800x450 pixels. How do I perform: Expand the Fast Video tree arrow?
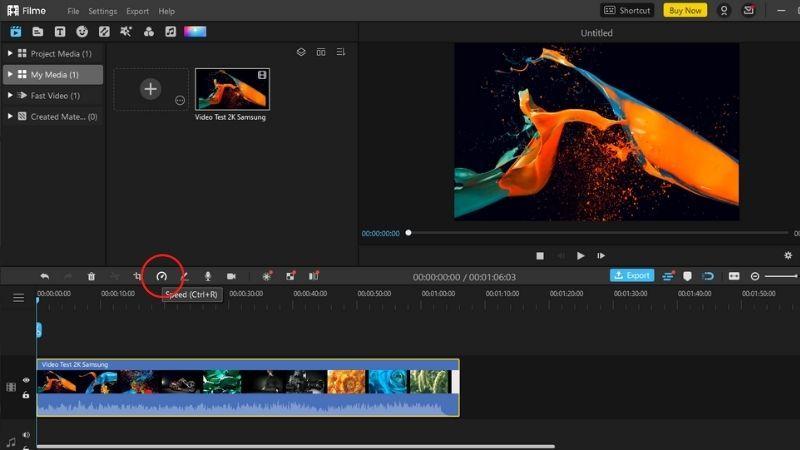(x=10, y=95)
